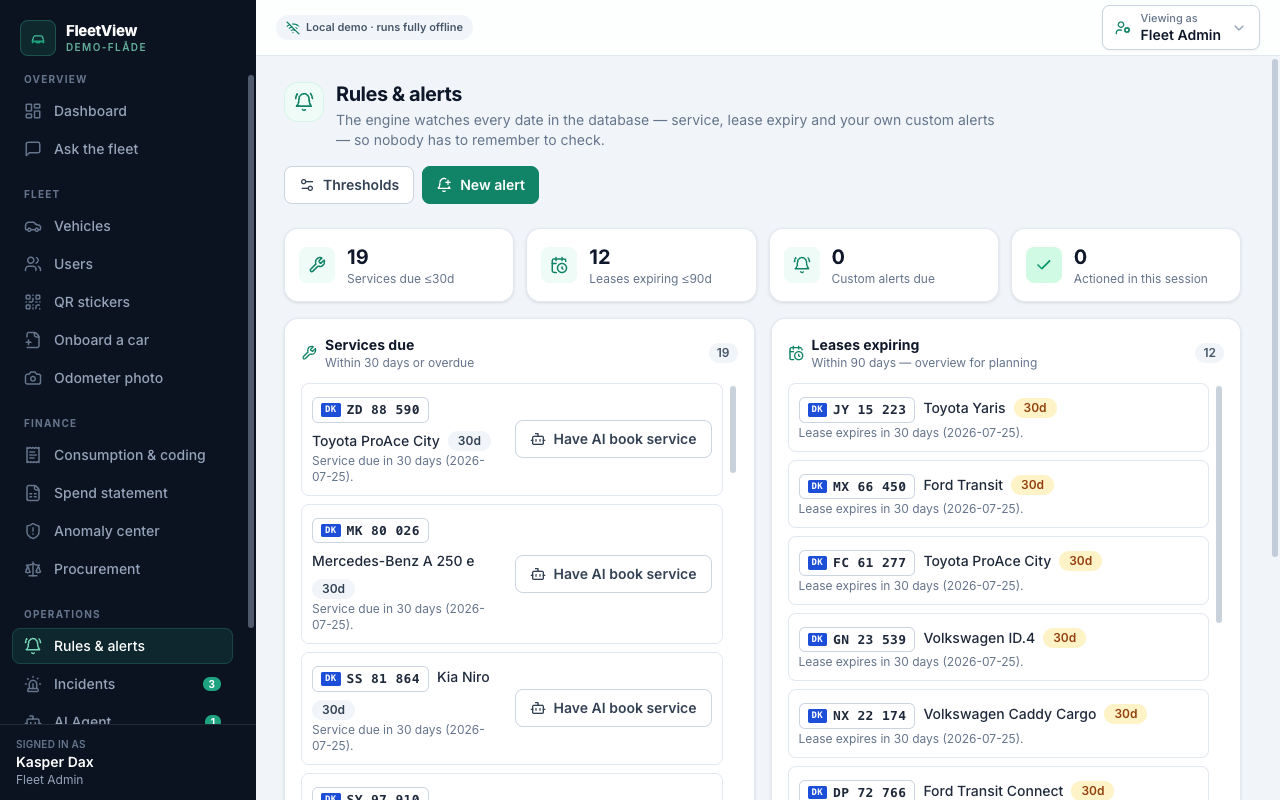
Task: Open the Viewing as Fleet Admin dropdown
Action: click(1181, 27)
